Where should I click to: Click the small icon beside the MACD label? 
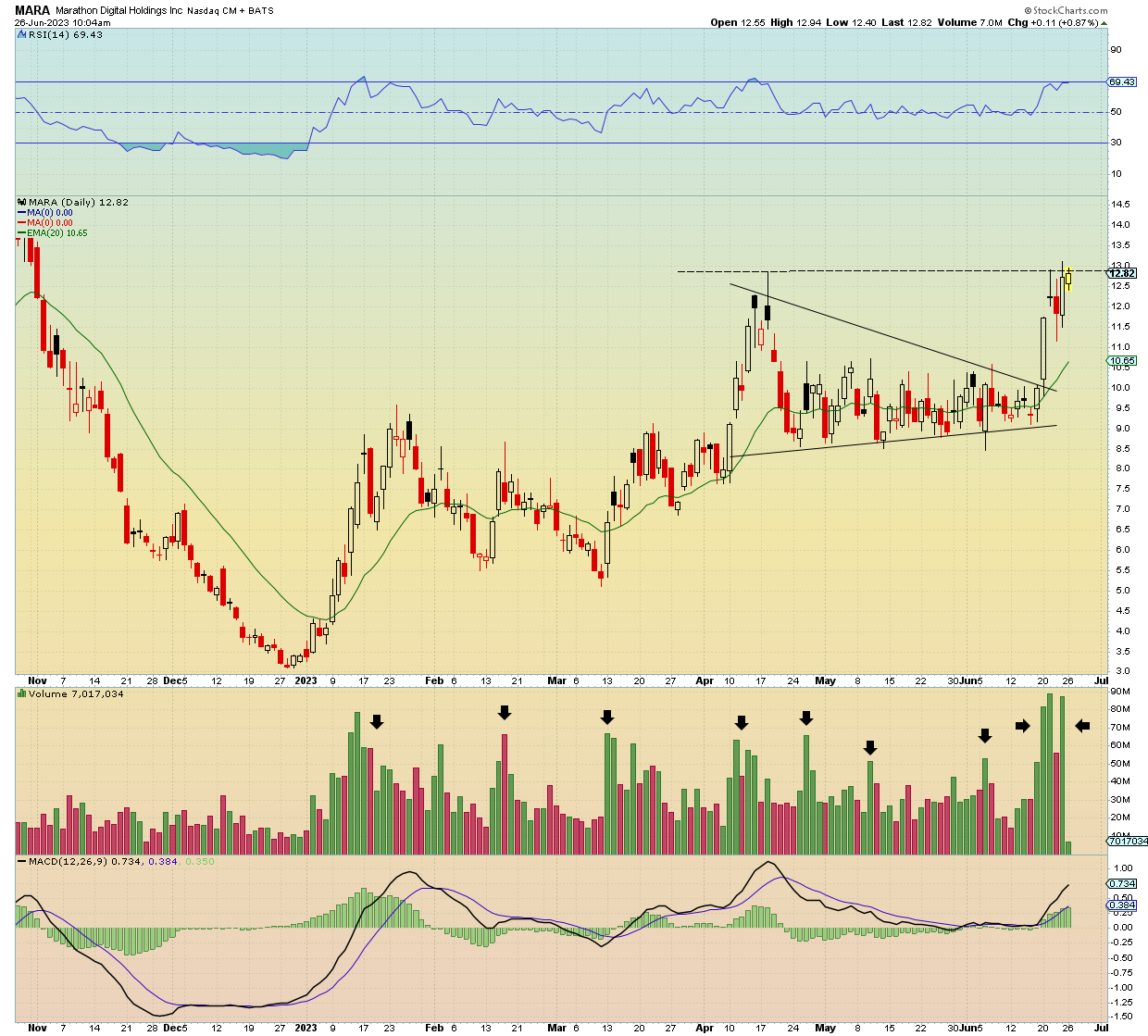coord(22,862)
